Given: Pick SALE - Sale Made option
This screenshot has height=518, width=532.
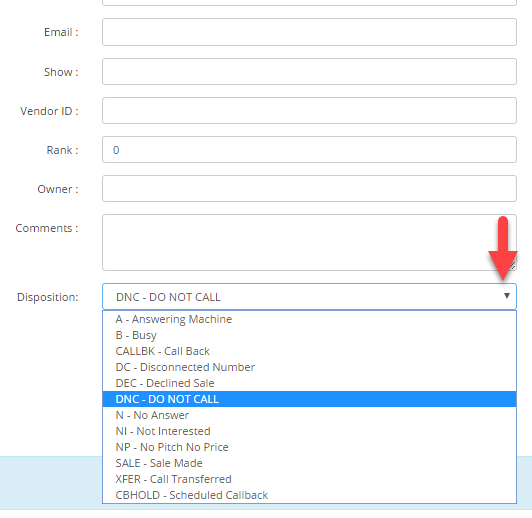Looking at the screenshot, I should click(x=309, y=463).
